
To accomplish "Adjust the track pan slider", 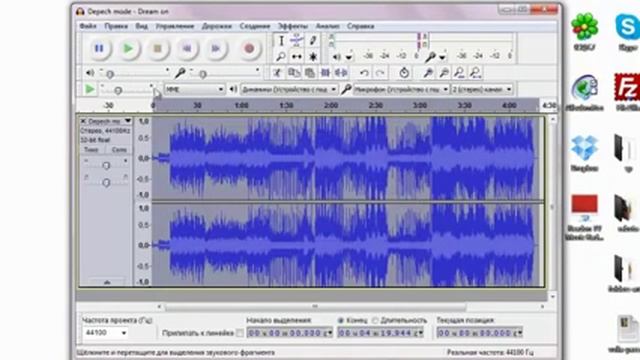I will pyautogui.click(x=106, y=182).
